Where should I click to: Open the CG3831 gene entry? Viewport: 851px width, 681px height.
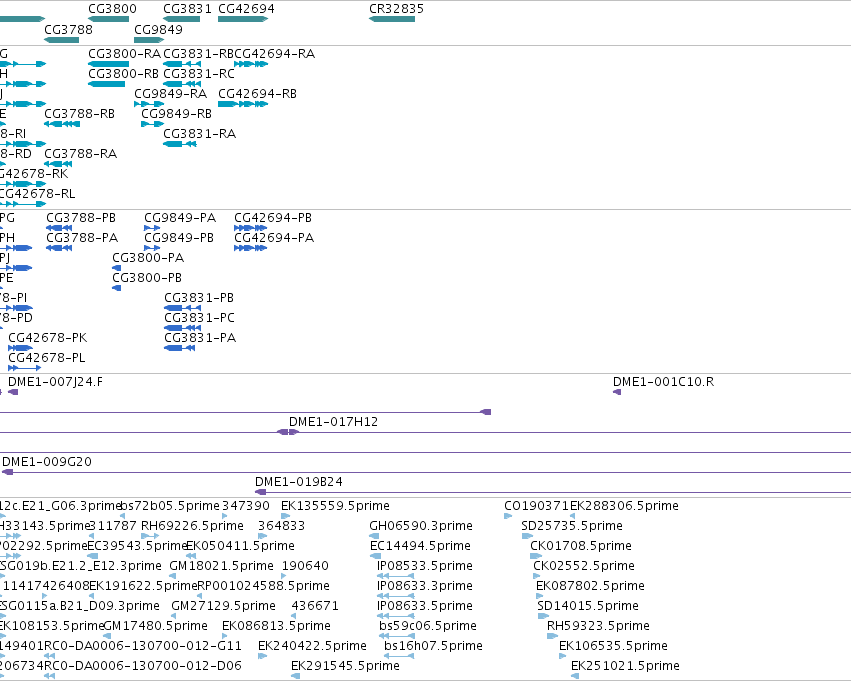coord(181,19)
